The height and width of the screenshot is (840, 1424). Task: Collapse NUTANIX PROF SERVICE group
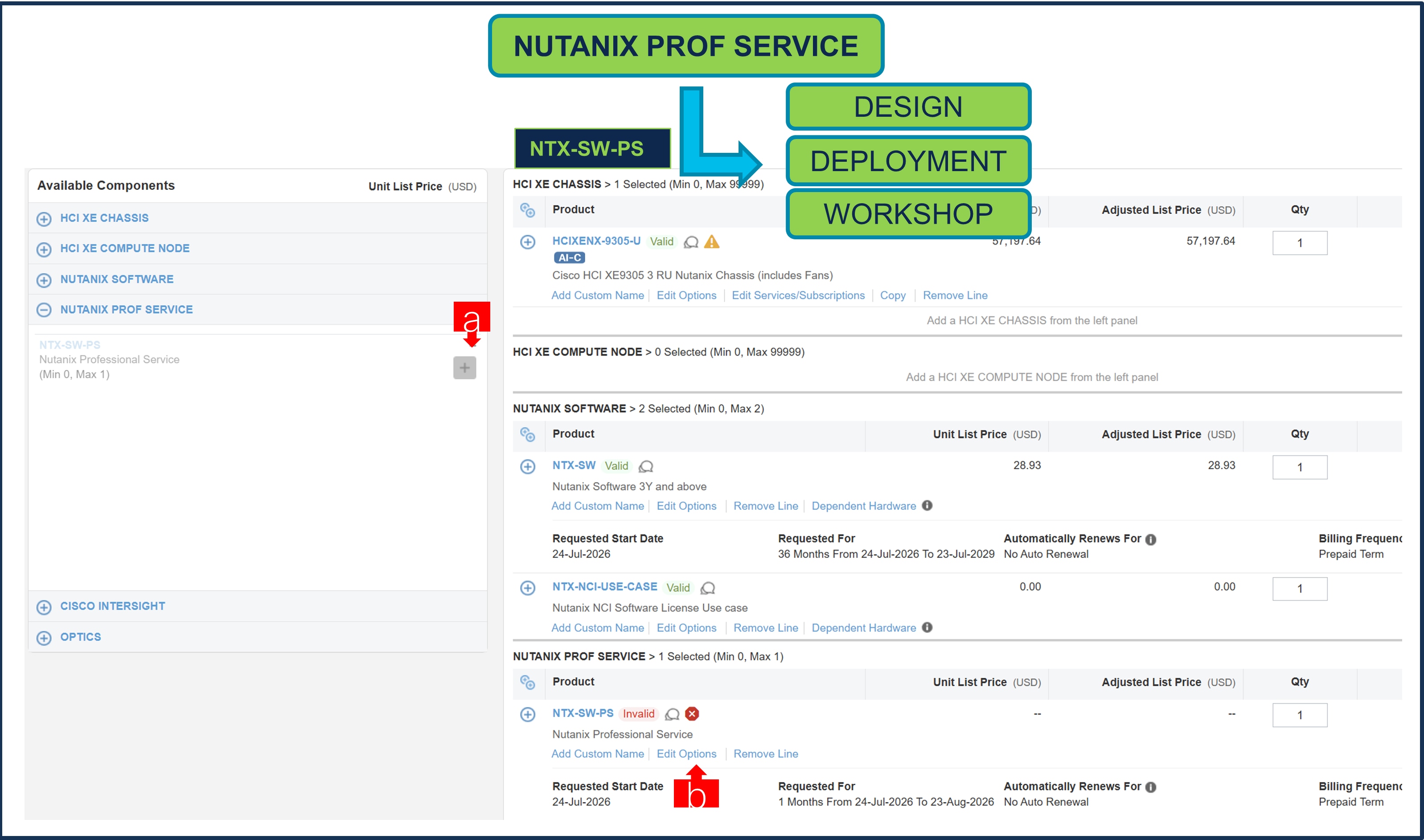tap(44, 310)
